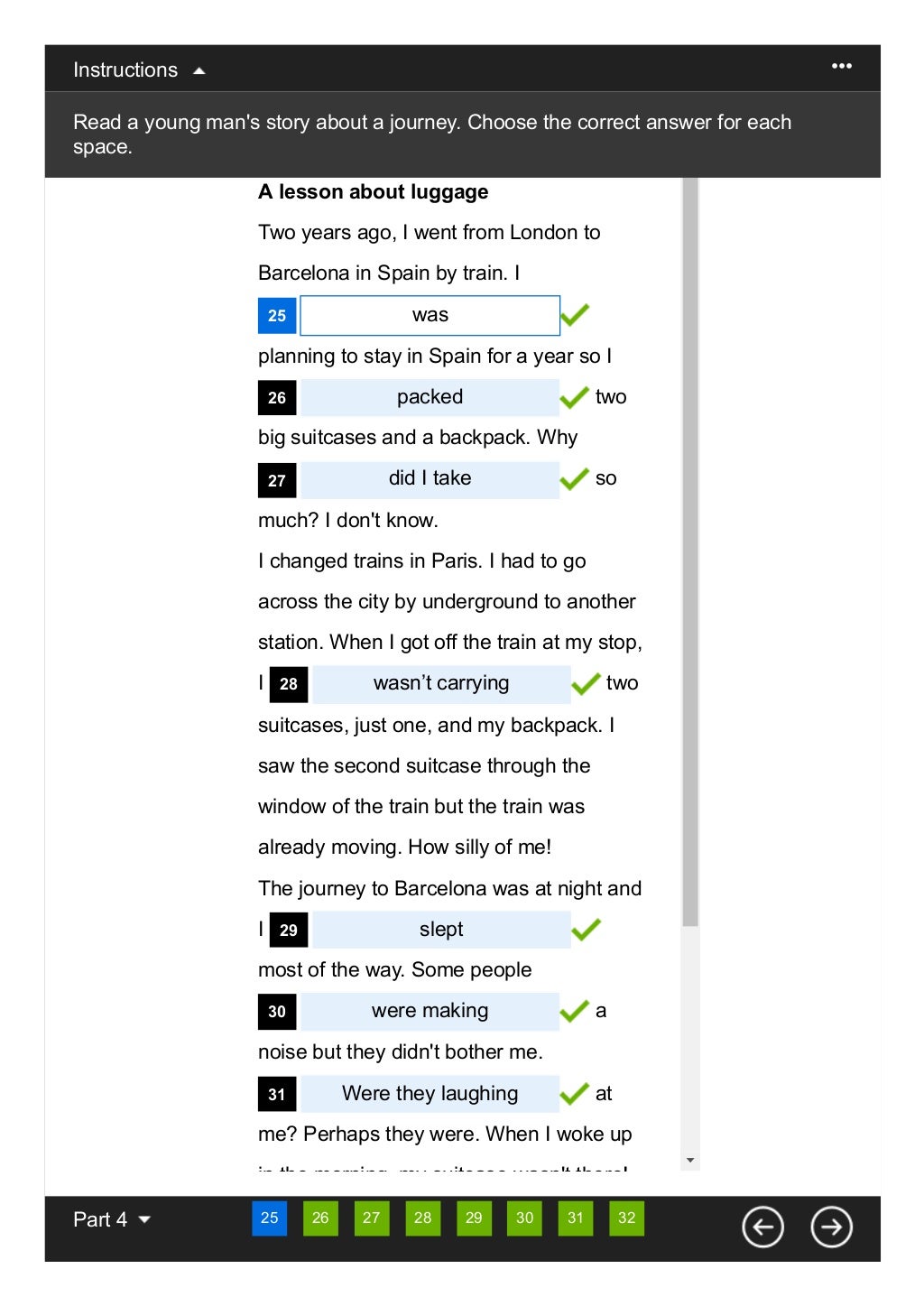Screen dimensions: 924x1306
Task: Jump to question 32 in bottom bar
Action: (x=627, y=1218)
